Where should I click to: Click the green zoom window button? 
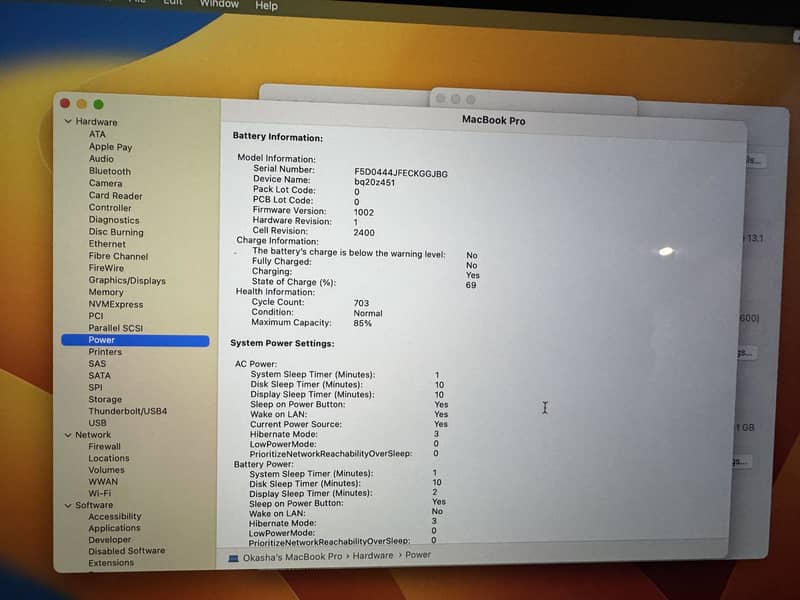pyautogui.click(x=98, y=104)
